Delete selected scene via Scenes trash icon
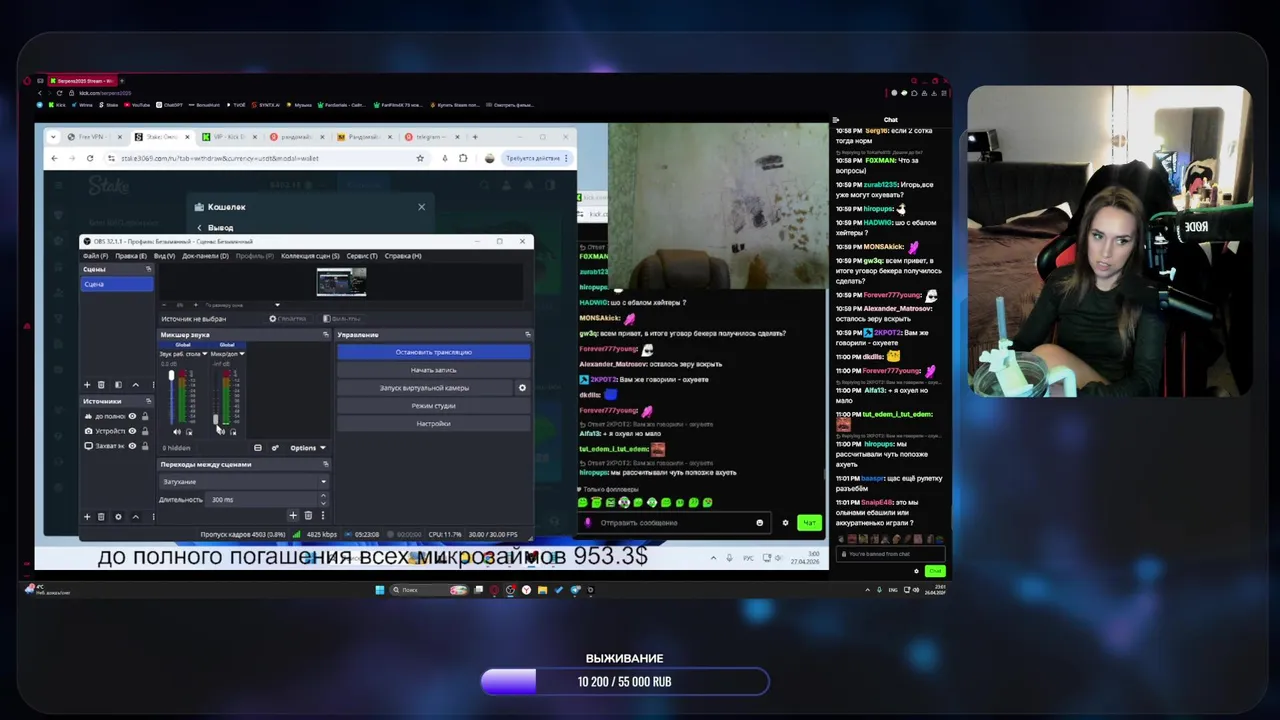This screenshot has width=1280, height=720. pyautogui.click(x=101, y=384)
